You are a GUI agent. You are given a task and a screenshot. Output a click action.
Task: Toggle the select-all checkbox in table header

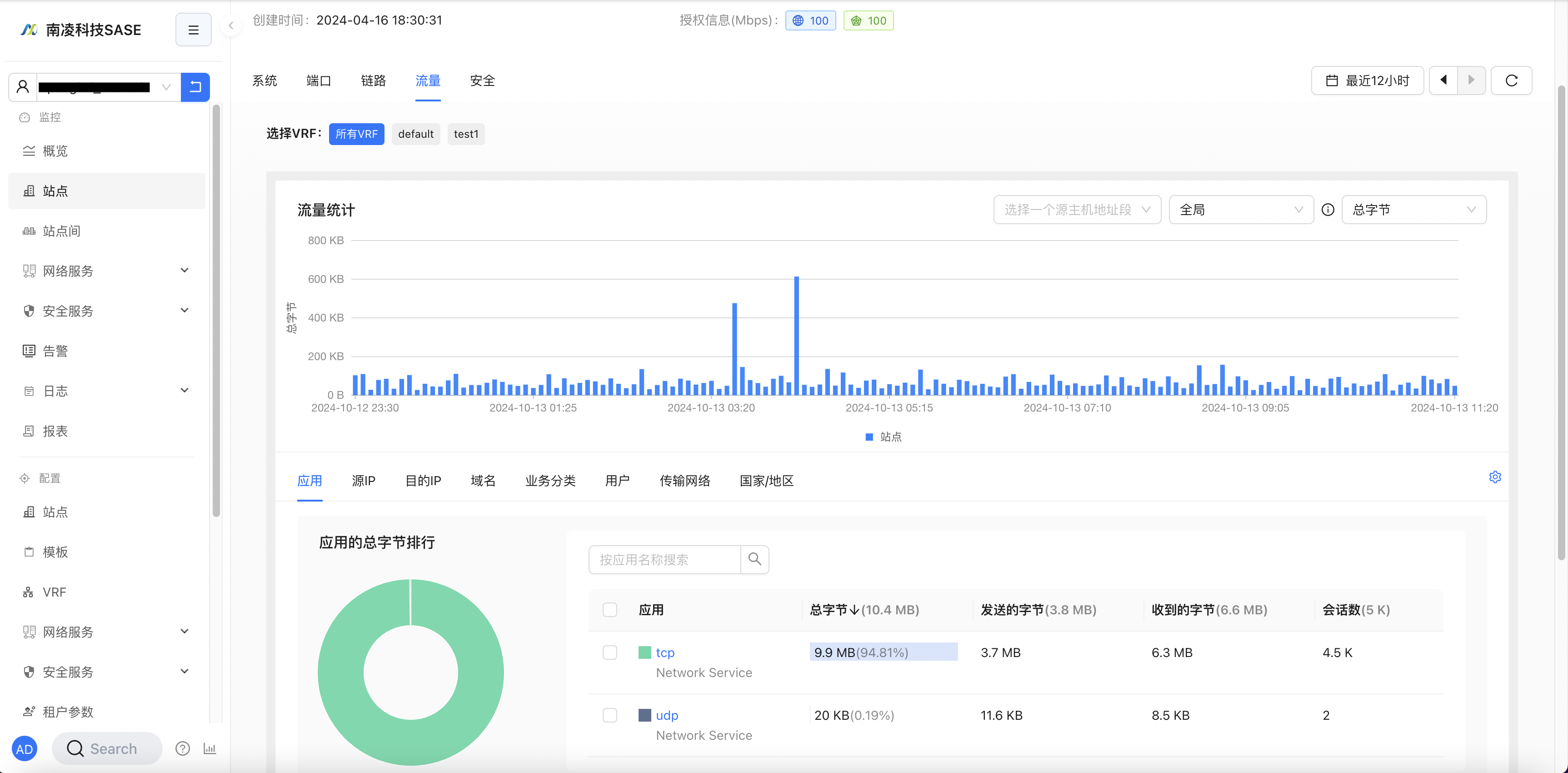[610, 610]
